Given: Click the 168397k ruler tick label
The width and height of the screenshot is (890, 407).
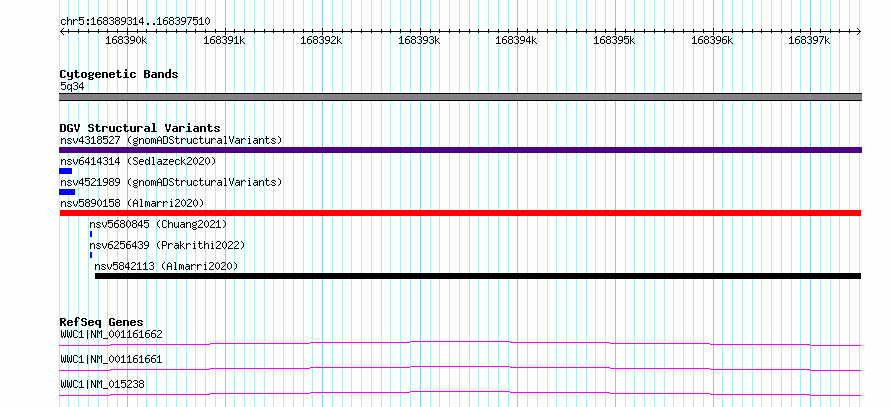Looking at the screenshot, I should [x=809, y=40].
